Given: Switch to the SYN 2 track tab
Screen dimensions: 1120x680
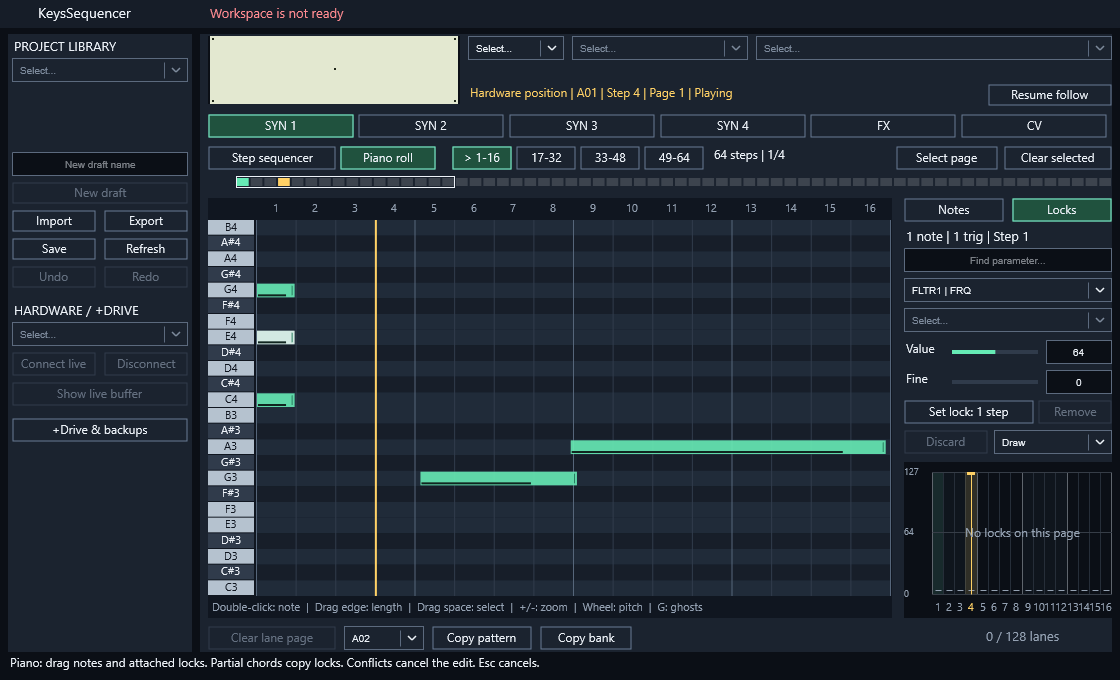Looking at the screenshot, I should point(431,126).
